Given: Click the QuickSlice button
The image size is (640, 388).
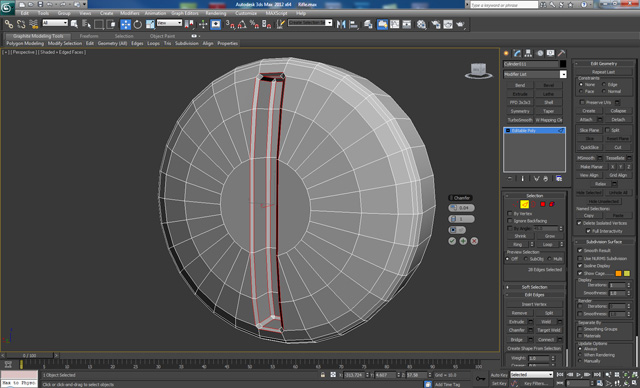Looking at the screenshot, I should [589, 147].
